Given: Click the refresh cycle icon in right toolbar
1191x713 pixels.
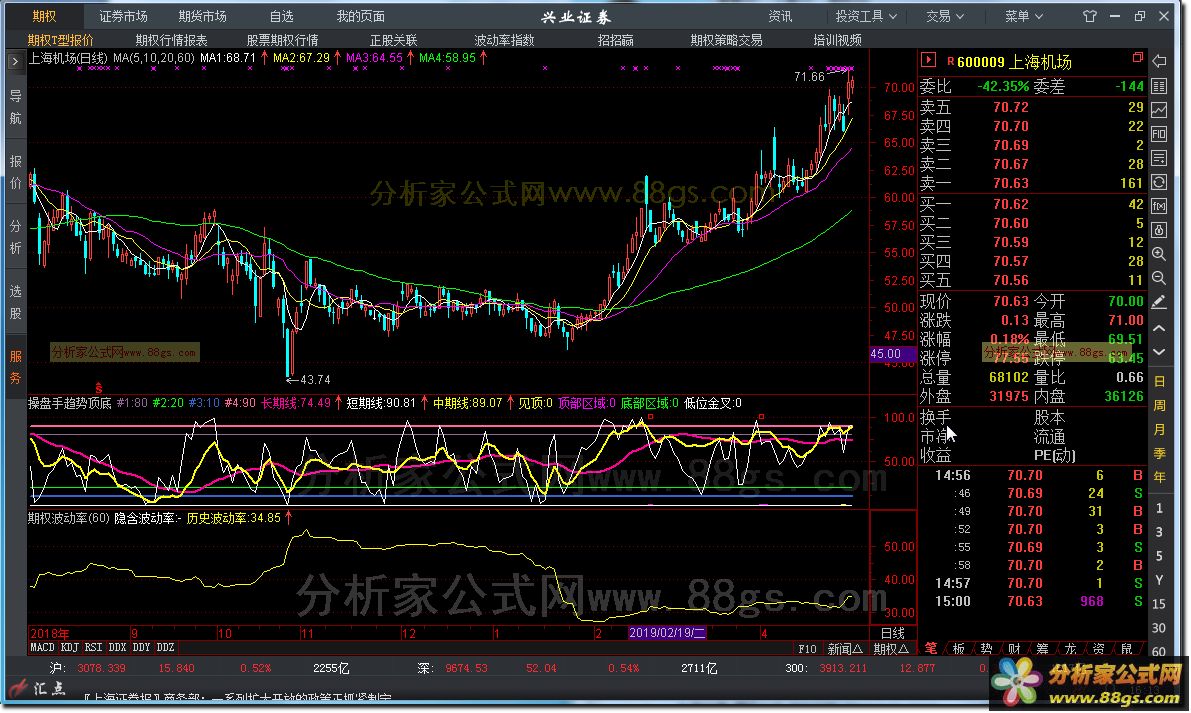Looking at the screenshot, I should (x=1159, y=182).
